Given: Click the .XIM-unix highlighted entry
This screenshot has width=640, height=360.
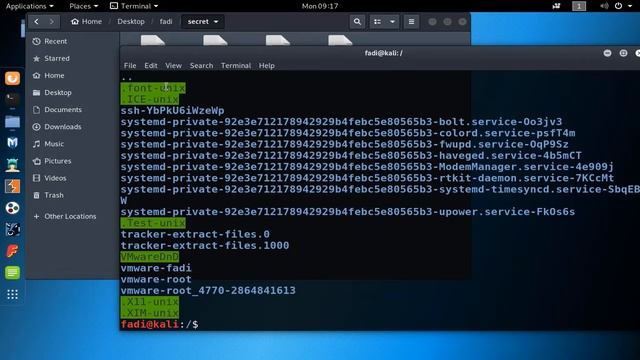Looking at the screenshot, I should pyautogui.click(x=149, y=313).
